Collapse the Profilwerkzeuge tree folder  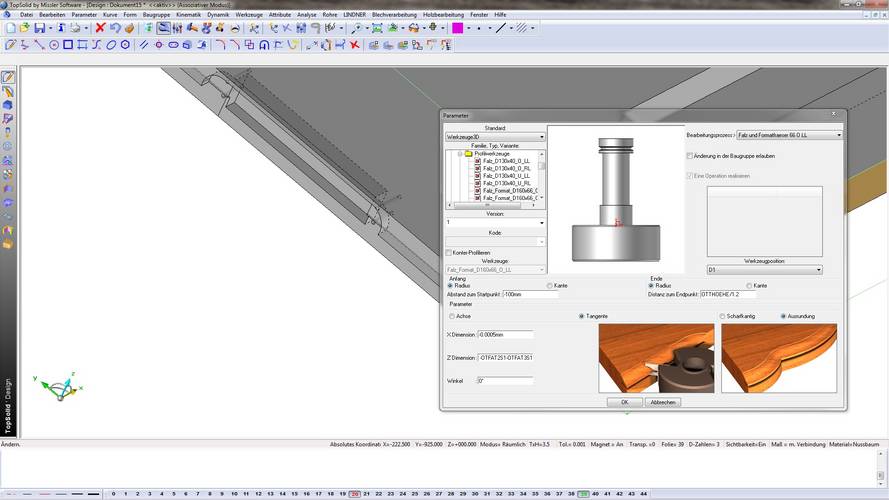click(x=460, y=154)
